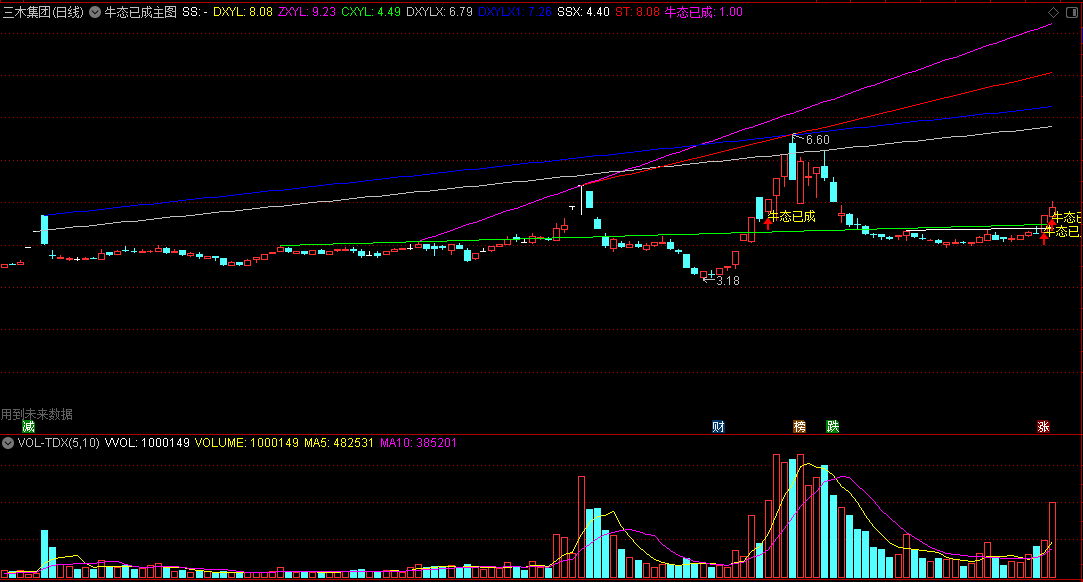Click the 6.60 high price label
Viewport: 1083px width, 582px height.
pos(818,139)
